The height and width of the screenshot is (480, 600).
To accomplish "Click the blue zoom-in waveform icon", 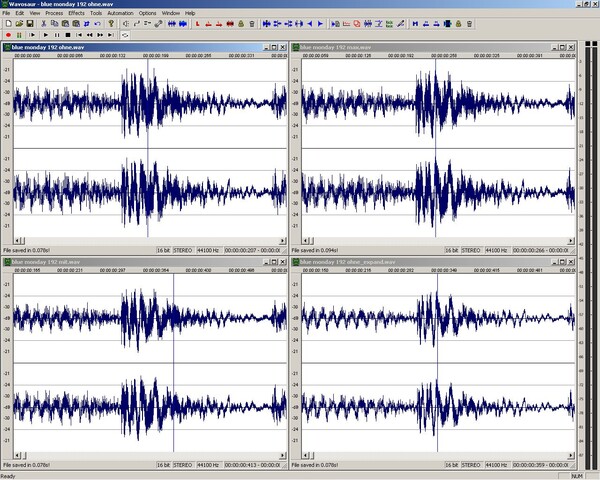I will click(x=183, y=24).
